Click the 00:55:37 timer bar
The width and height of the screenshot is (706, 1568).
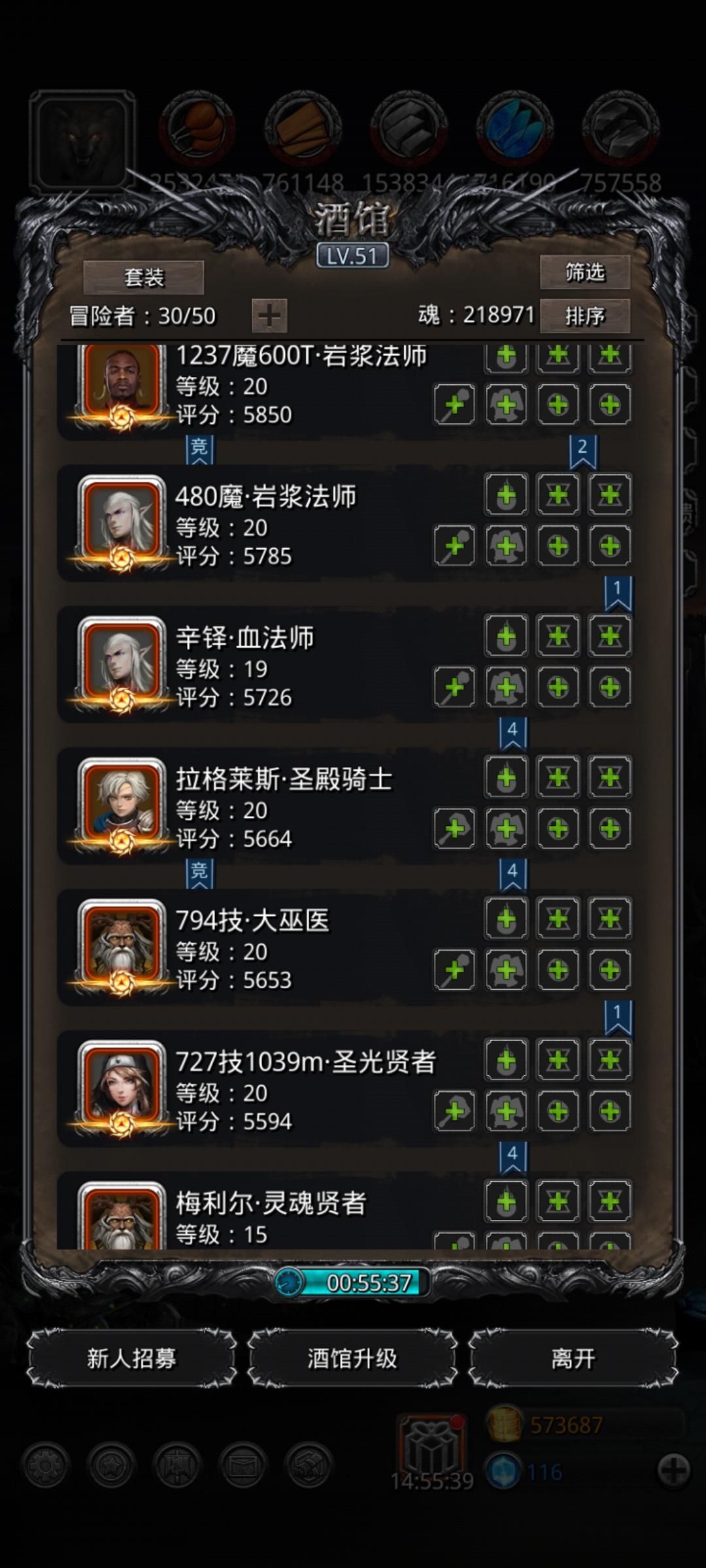(x=353, y=1282)
